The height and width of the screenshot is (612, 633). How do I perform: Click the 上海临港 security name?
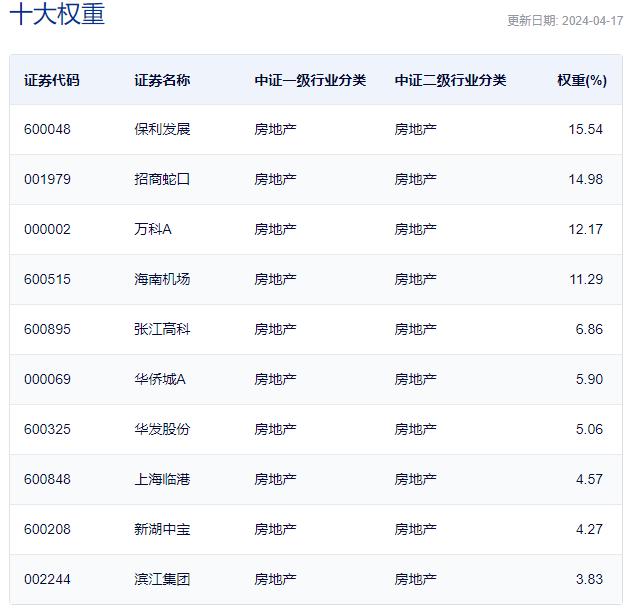(x=162, y=480)
